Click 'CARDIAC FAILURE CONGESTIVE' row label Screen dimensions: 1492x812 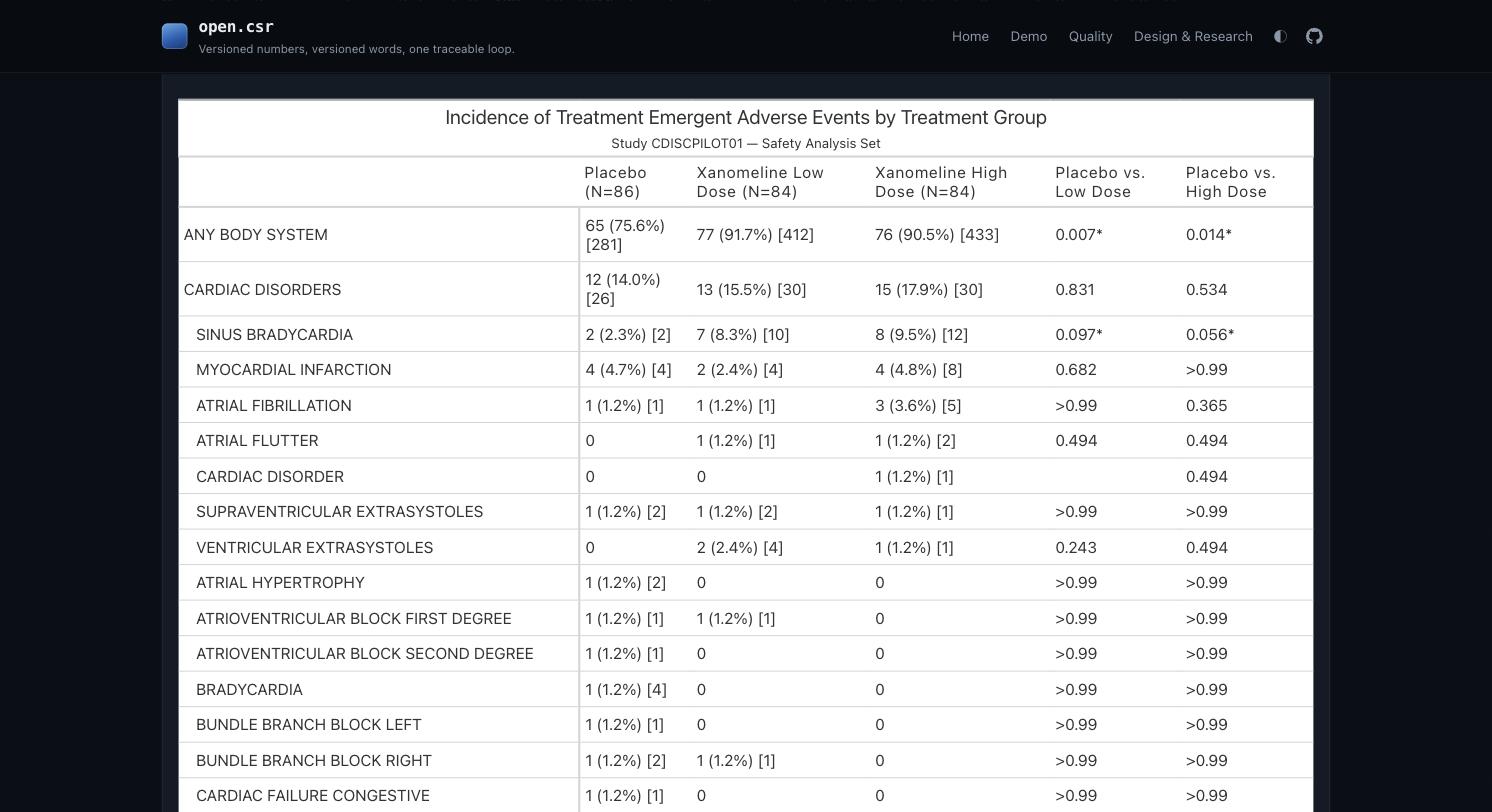(x=313, y=796)
